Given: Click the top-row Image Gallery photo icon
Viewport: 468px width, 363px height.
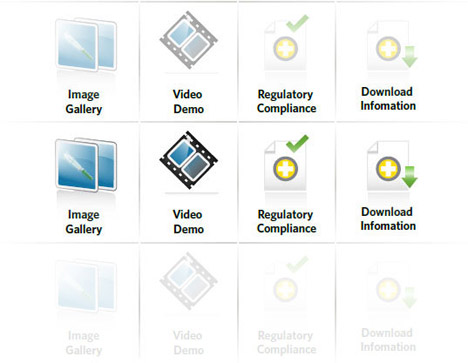Looking at the screenshot, I should tap(86, 44).
